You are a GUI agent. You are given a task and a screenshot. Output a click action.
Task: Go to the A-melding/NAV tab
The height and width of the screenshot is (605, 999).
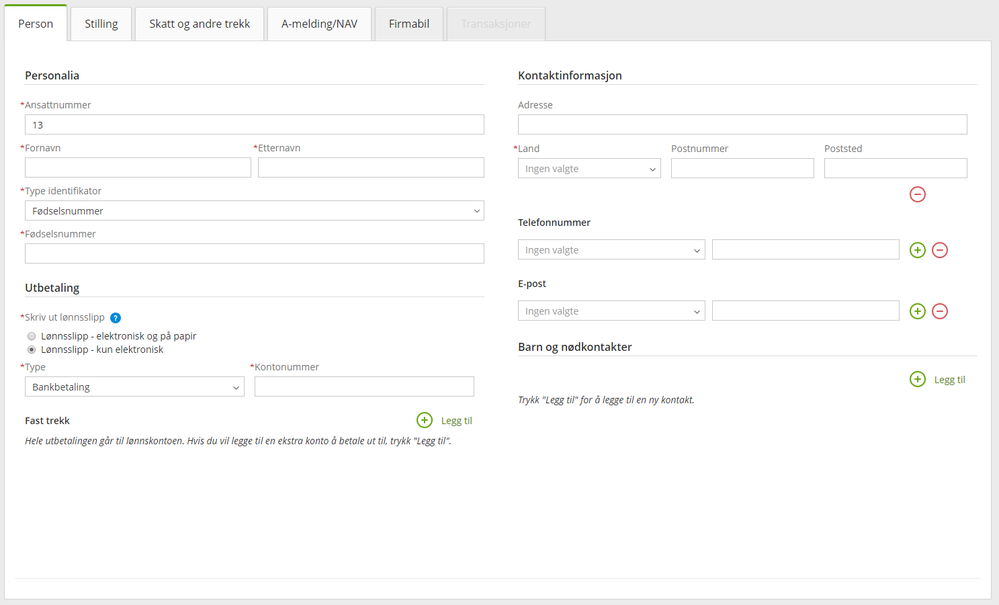point(319,24)
